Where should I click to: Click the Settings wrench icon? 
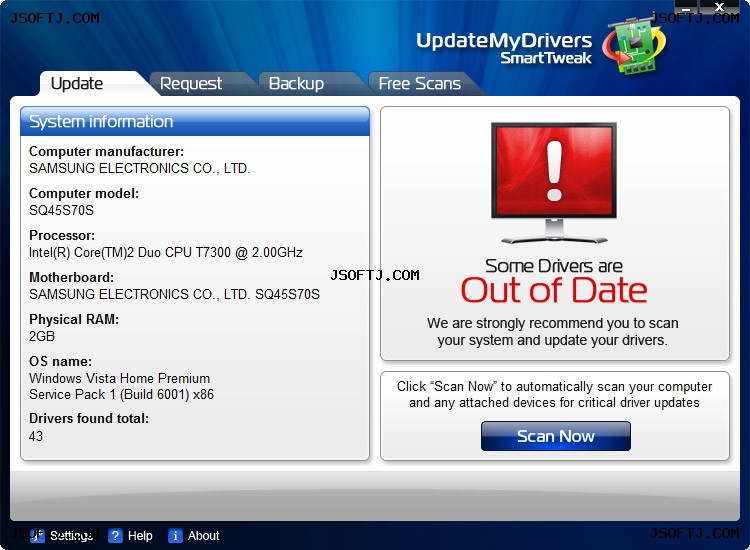pyautogui.click(x=37, y=536)
